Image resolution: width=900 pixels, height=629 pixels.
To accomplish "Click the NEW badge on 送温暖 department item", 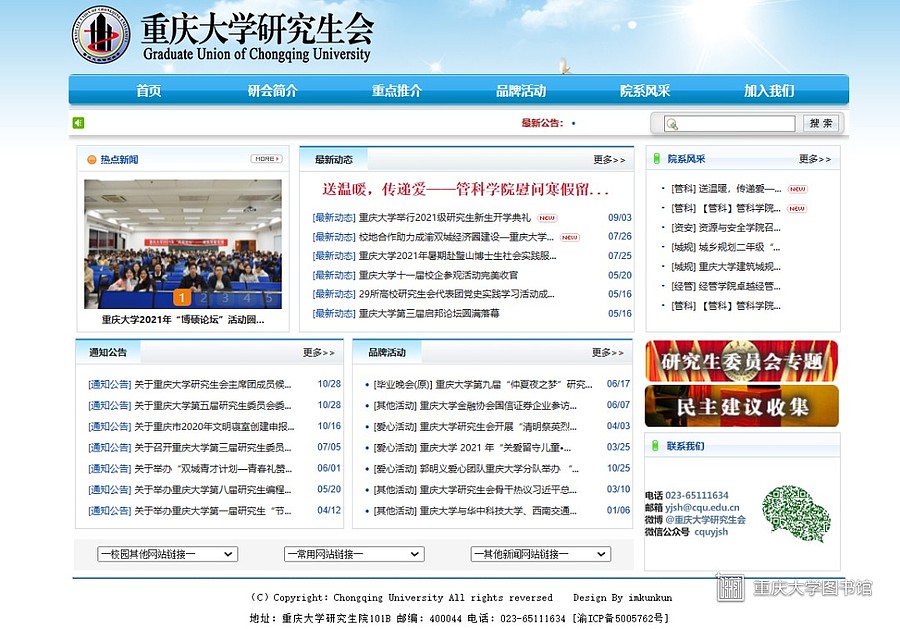I will [x=797, y=189].
